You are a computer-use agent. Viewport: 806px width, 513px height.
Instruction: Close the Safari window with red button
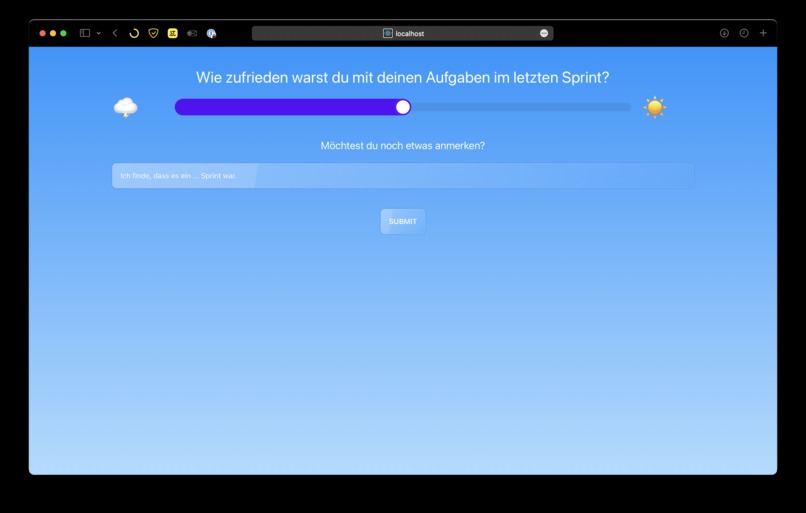[43, 33]
